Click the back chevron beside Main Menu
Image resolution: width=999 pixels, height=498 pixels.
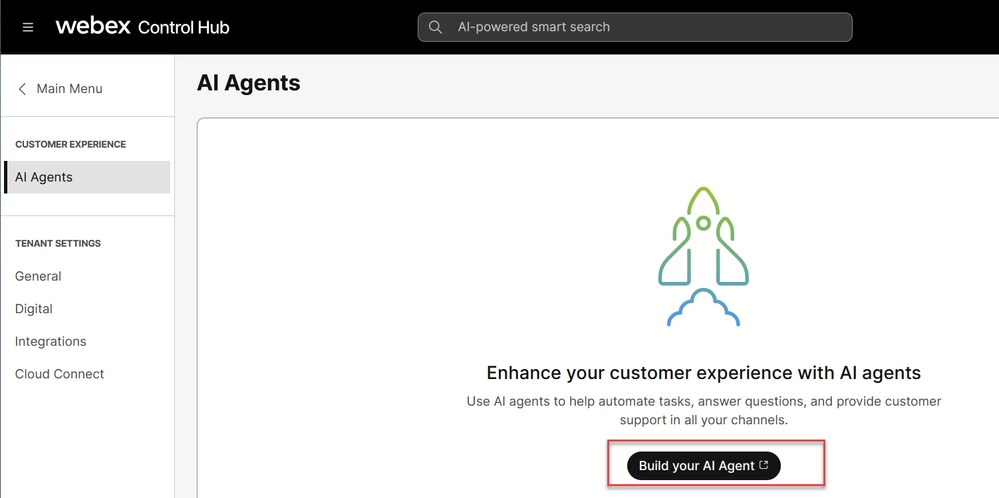(22, 89)
